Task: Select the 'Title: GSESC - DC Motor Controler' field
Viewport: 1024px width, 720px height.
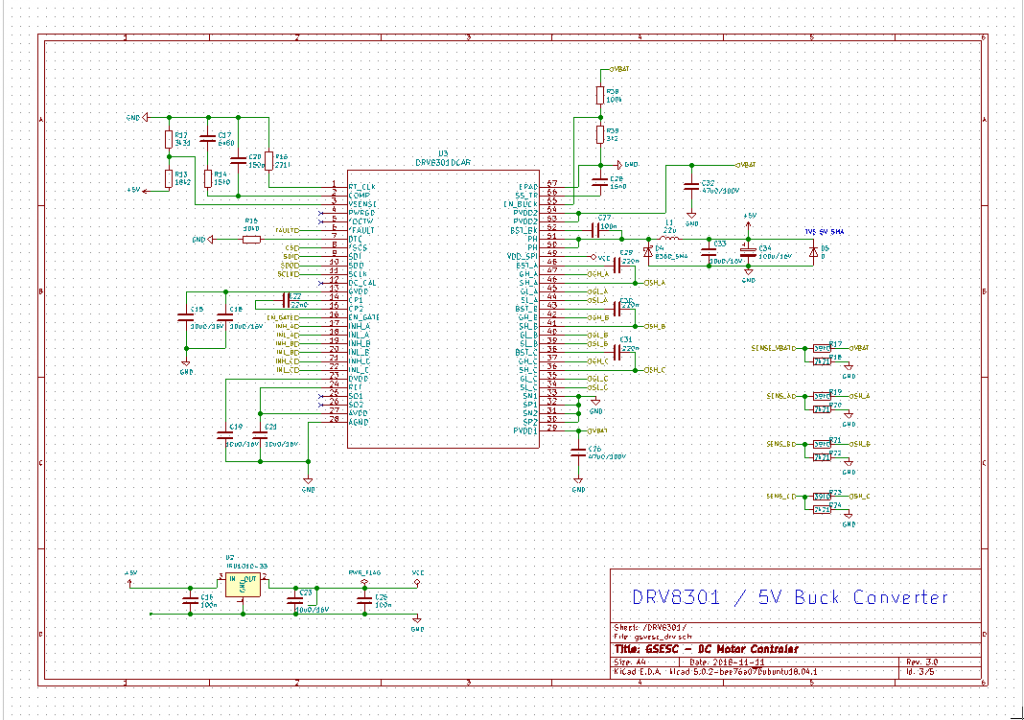Action: (705, 649)
